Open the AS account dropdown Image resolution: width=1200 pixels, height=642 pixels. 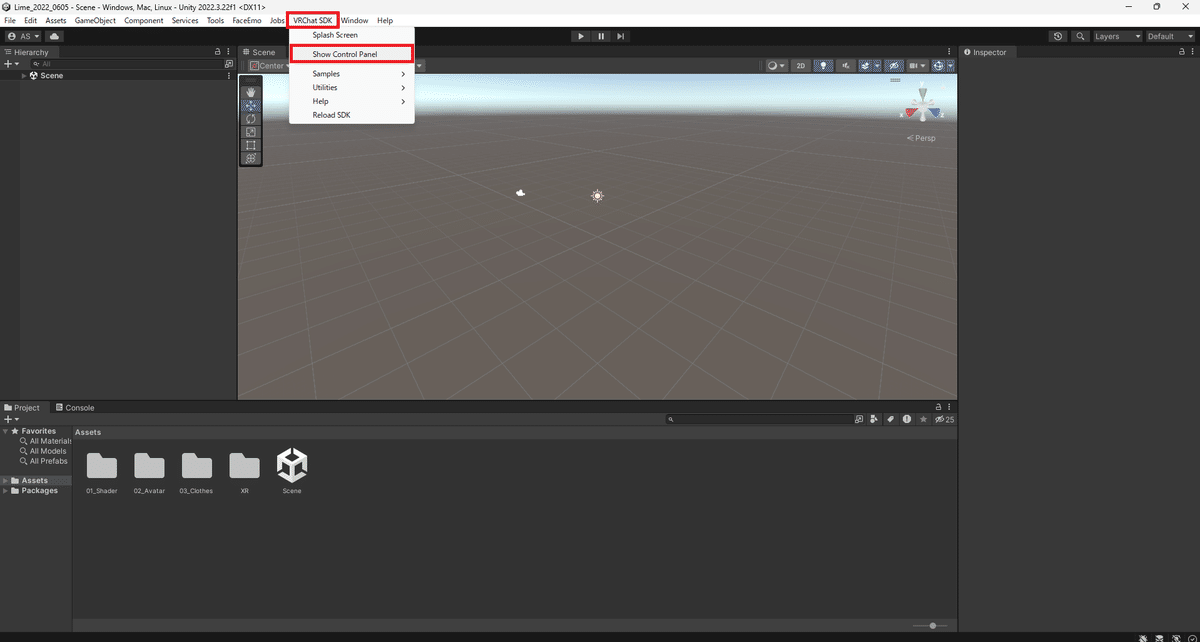(x=23, y=36)
